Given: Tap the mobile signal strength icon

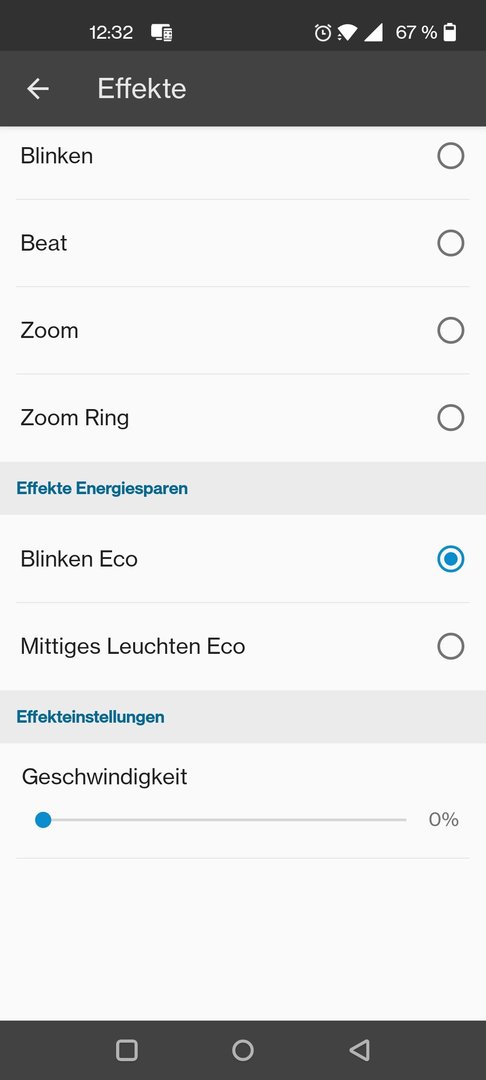Looking at the screenshot, I should (x=373, y=32).
